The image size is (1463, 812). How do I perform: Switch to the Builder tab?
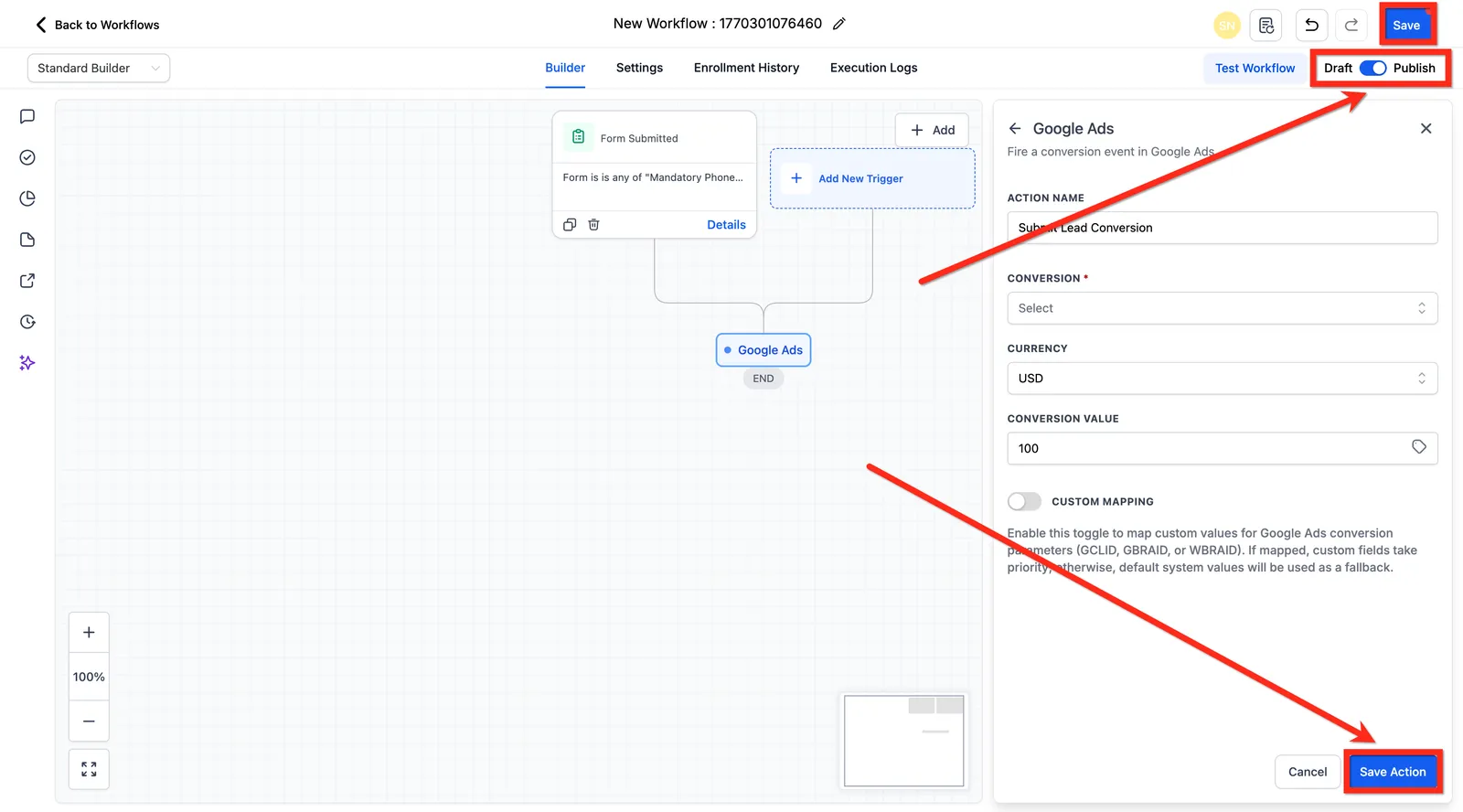point(565,68)
